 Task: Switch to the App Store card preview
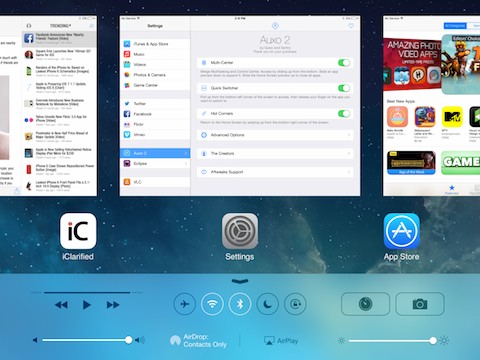[x=431, y=106]
